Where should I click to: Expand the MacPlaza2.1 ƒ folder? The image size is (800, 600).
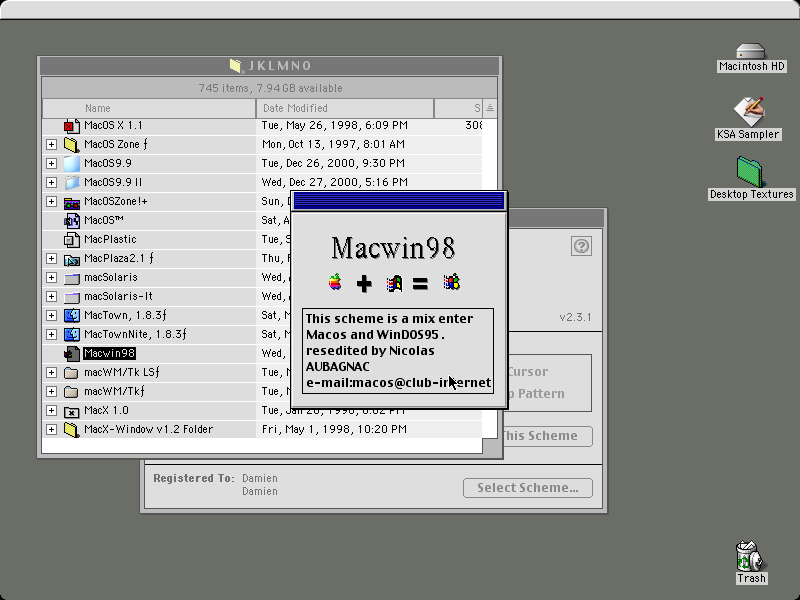tap(51, 259)
